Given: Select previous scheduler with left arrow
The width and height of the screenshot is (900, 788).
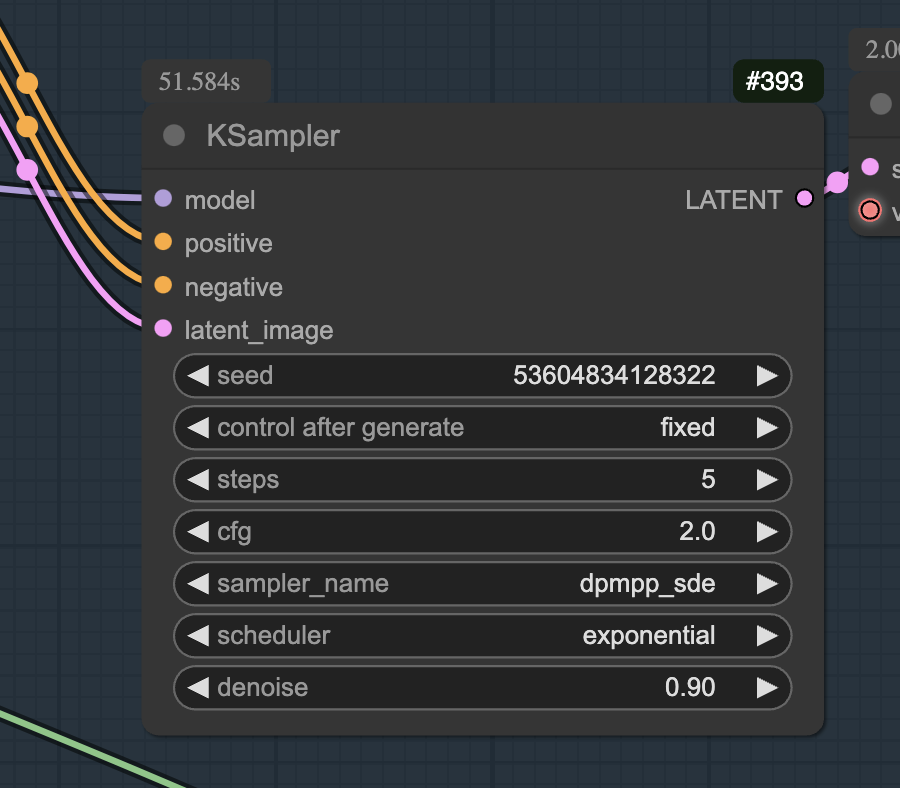Looking at the screenshot, I should (199, 636).
